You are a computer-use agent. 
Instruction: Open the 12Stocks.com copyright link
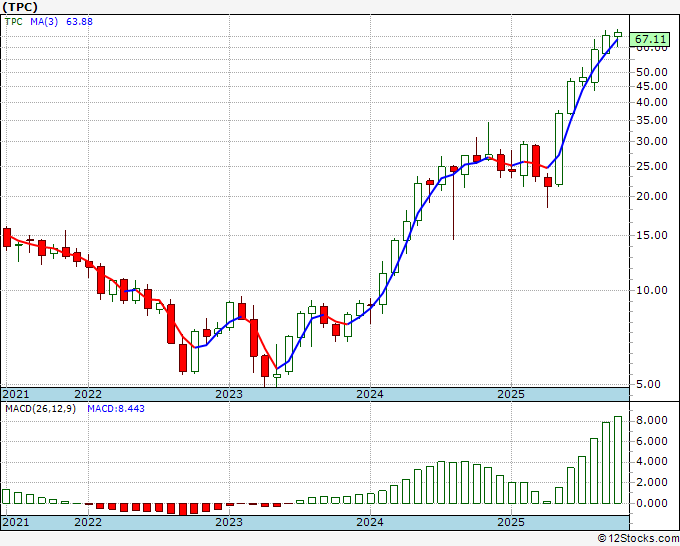[x=638, y=538]
